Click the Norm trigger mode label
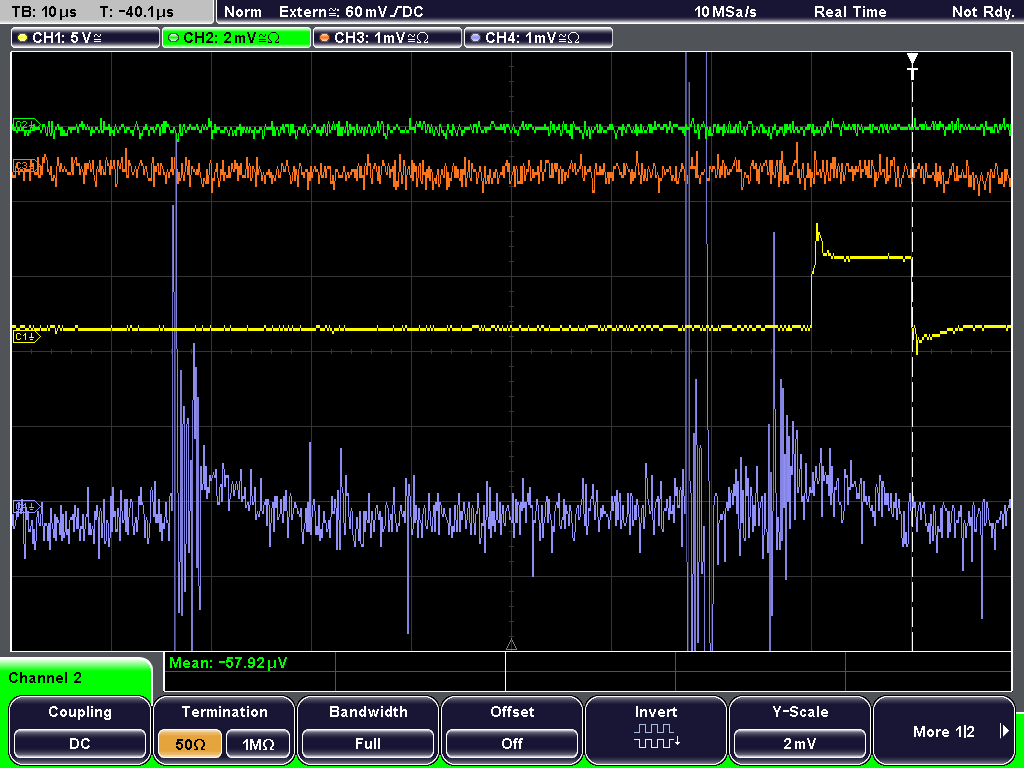Viewport: 1024px width, 768px height. [x=242, y=12]
